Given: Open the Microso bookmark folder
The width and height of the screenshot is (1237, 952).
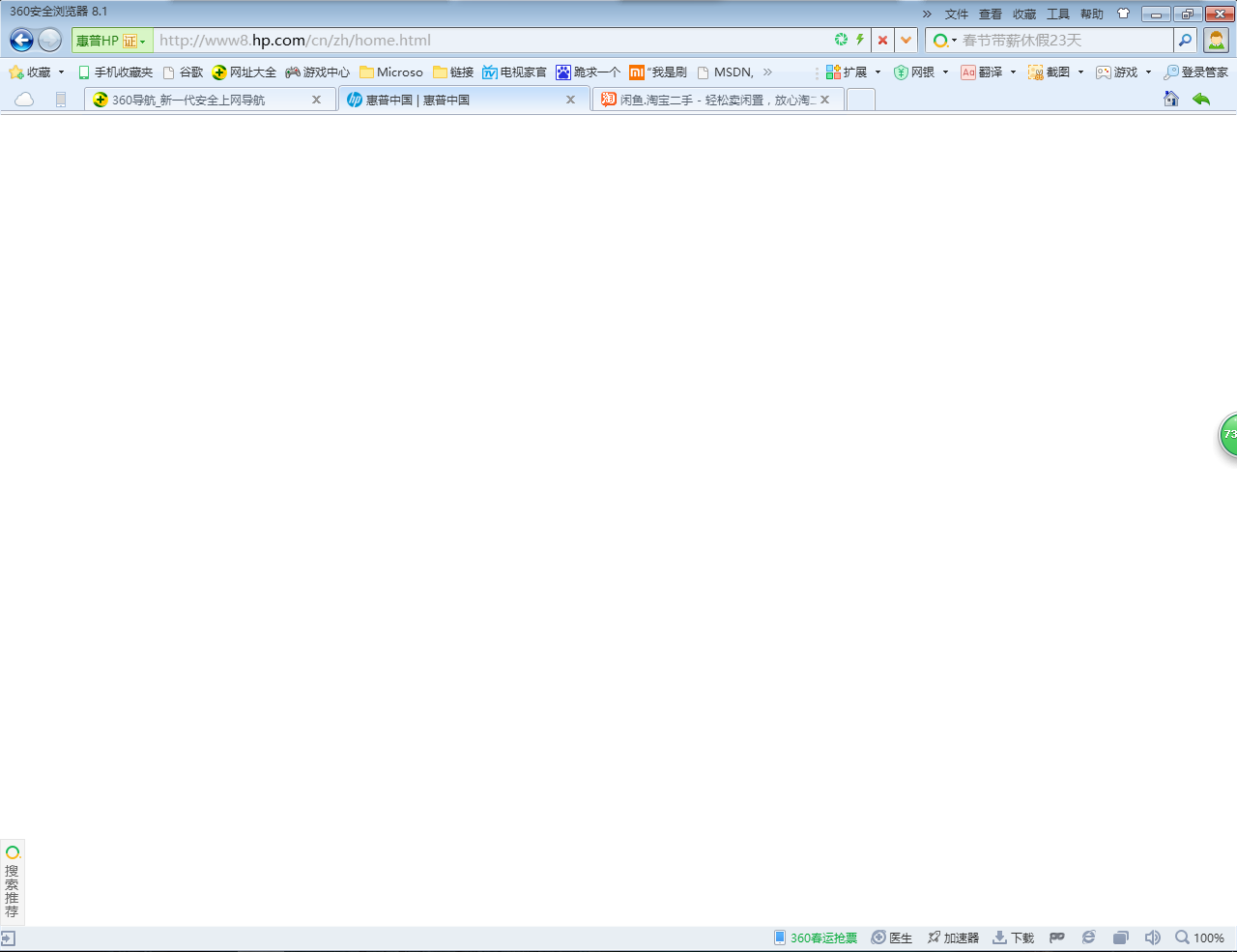Looking at the screenshot, I should [x=391, y=72].
